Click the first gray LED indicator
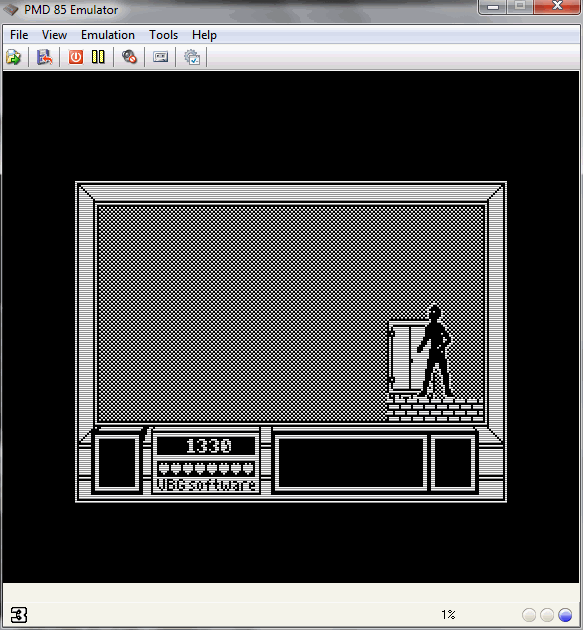 pyautogui.click(x=529, y=615)
